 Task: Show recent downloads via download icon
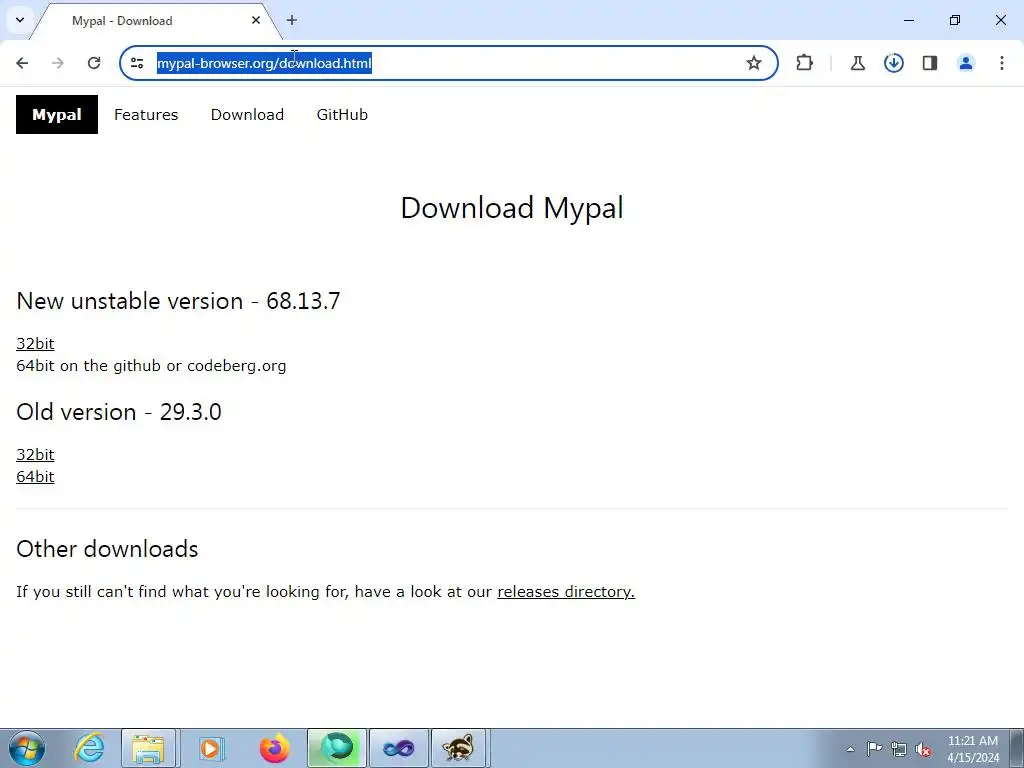(x=893, y=63)
